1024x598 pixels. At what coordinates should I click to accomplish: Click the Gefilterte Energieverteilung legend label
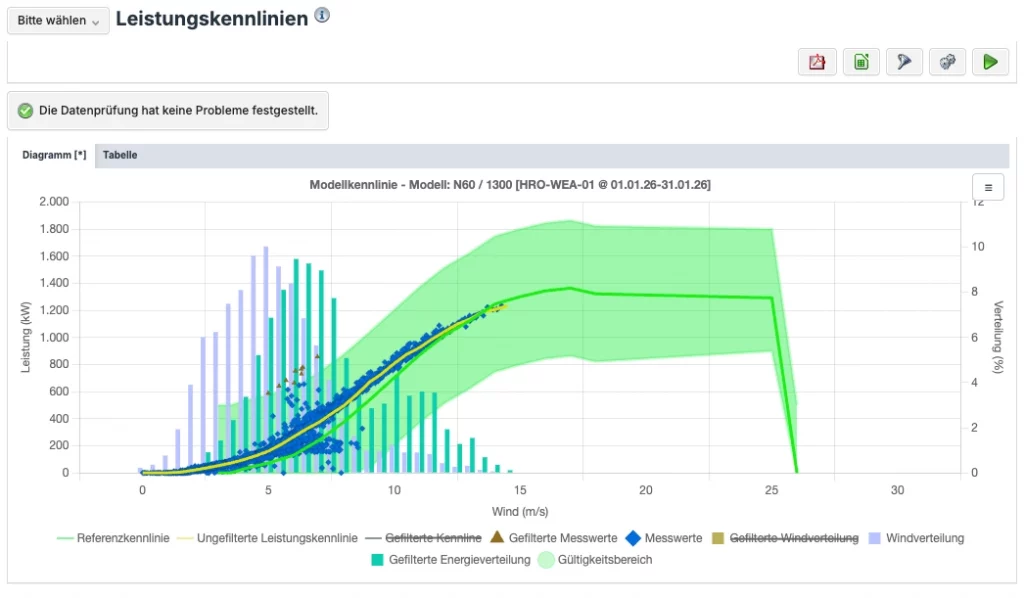[460, 560]
